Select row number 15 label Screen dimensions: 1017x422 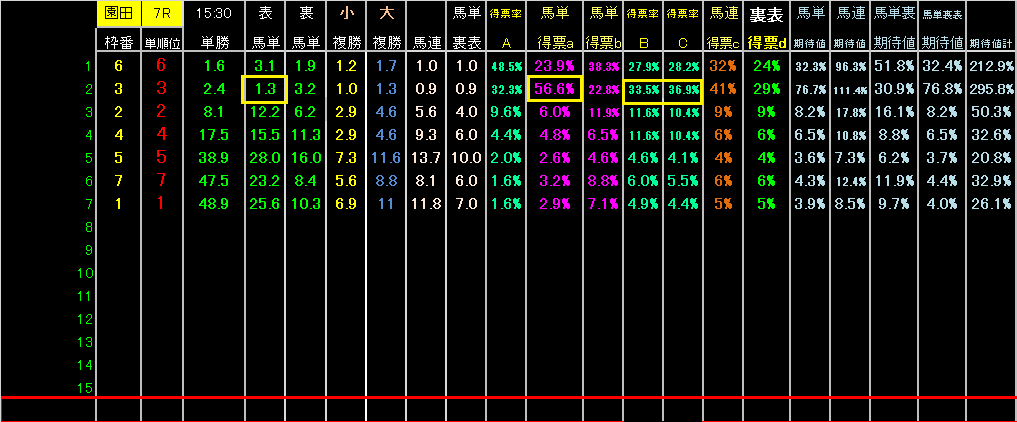point(86,388)
